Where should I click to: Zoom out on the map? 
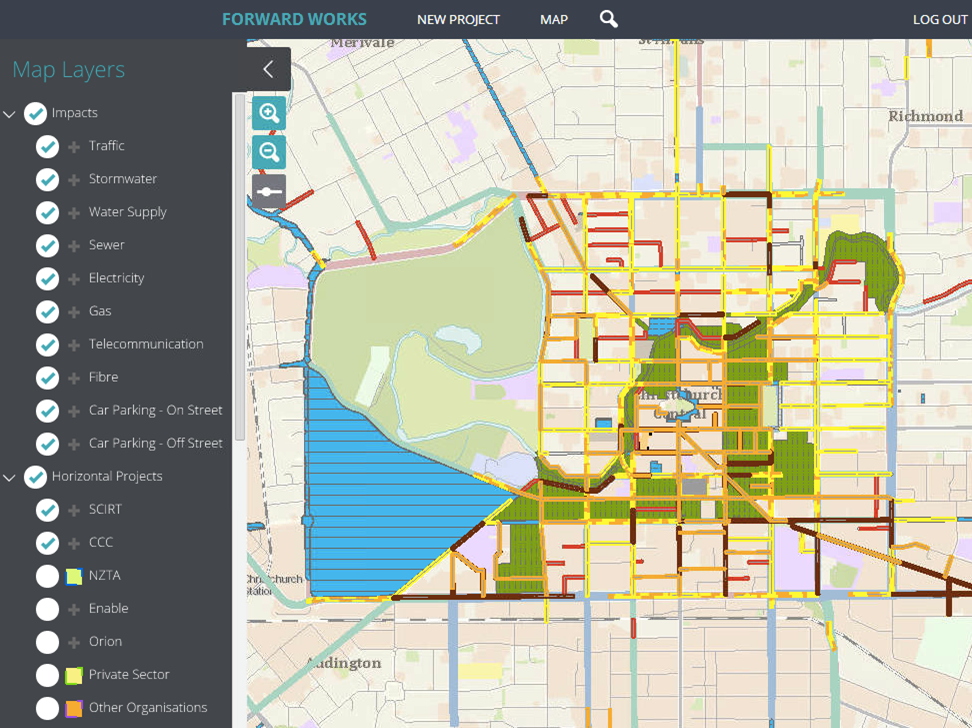coord(269,152)
